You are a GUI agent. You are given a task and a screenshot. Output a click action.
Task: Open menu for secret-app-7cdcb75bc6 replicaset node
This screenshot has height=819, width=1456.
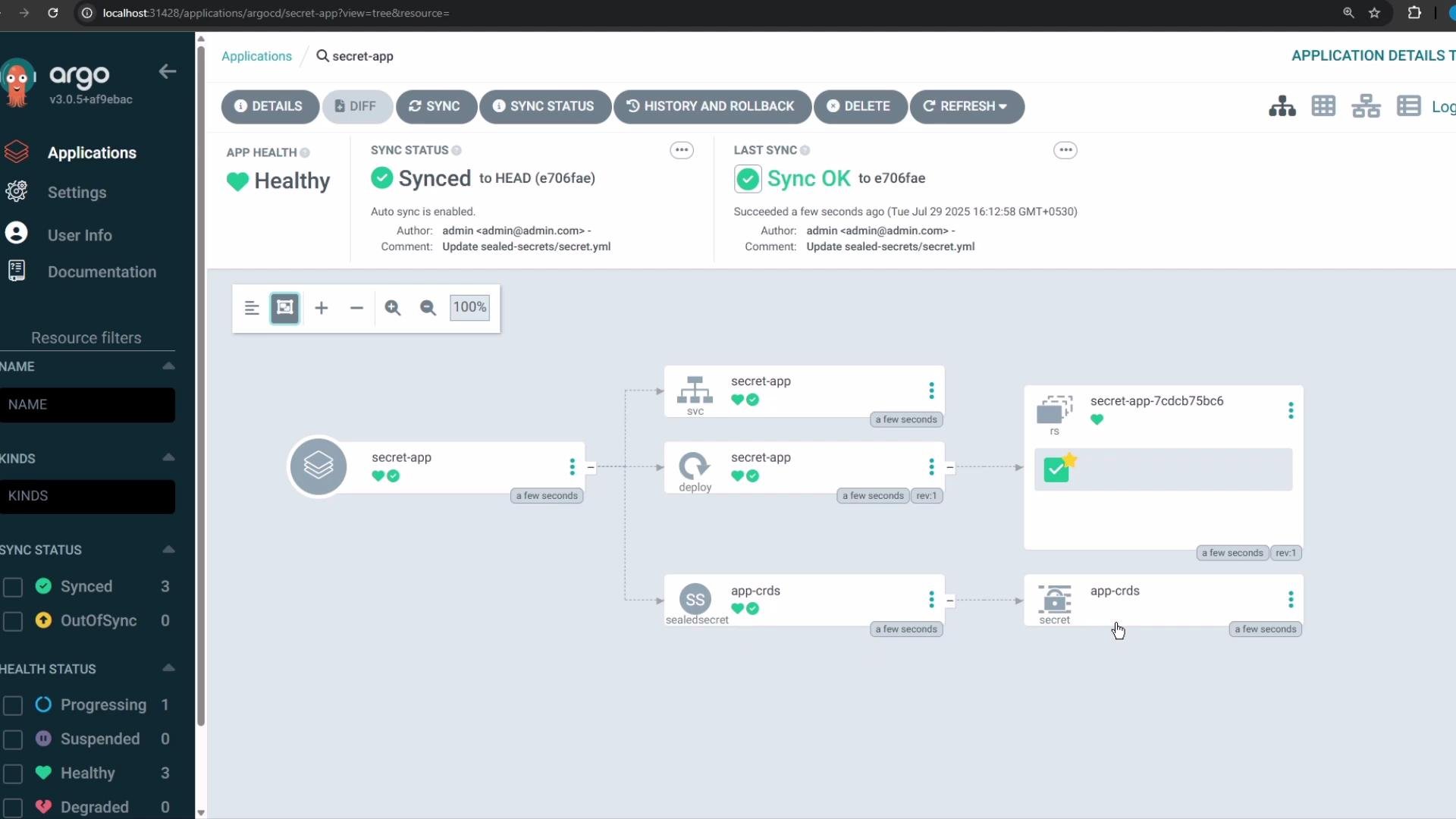[1291, 411]
